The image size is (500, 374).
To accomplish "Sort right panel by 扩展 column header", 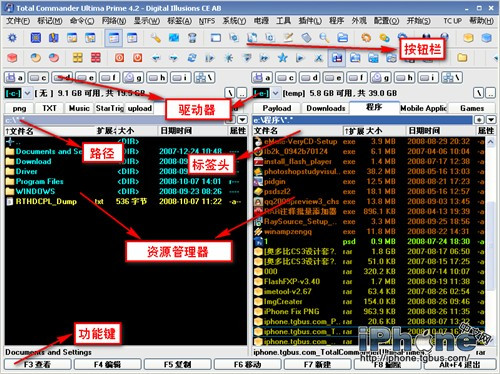I will tap(354, 131).
